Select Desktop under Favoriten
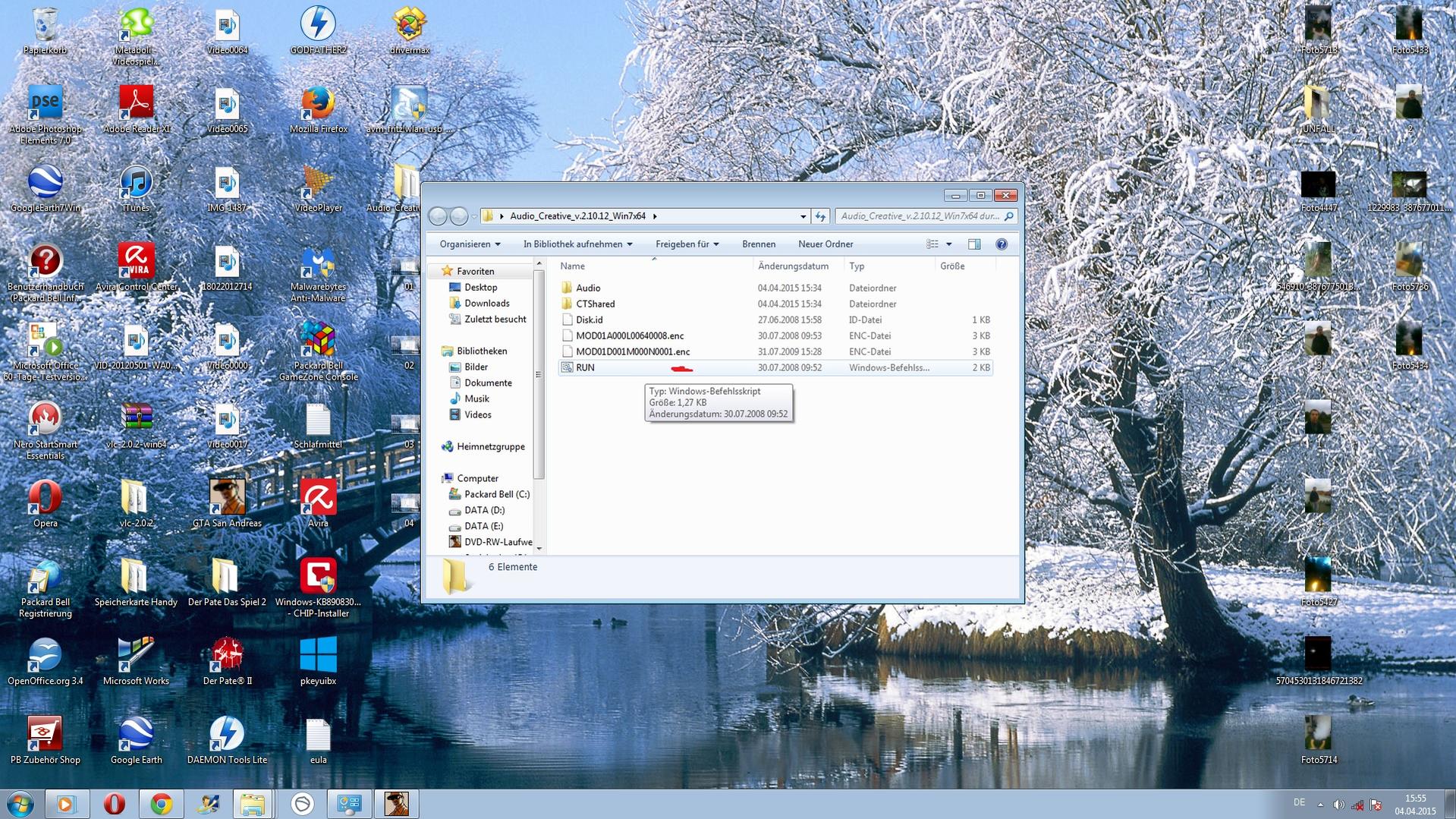 point(480,288)
